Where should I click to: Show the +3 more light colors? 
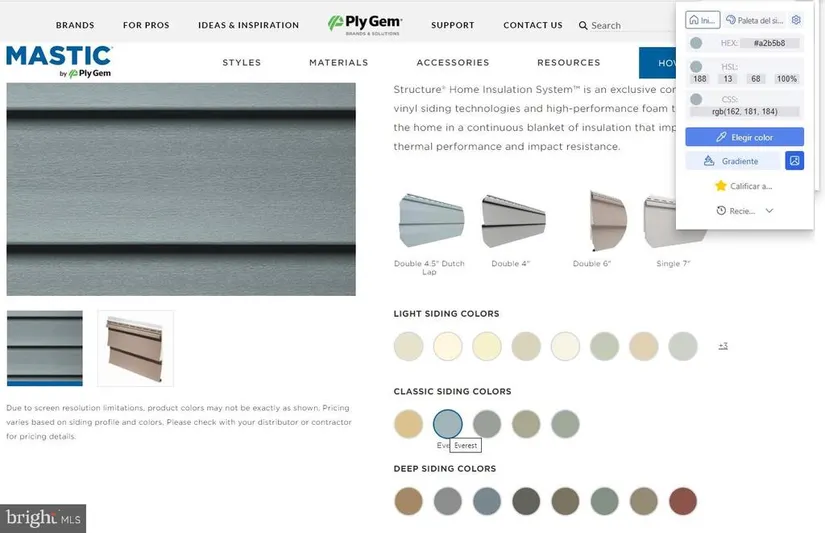[723, 346]
